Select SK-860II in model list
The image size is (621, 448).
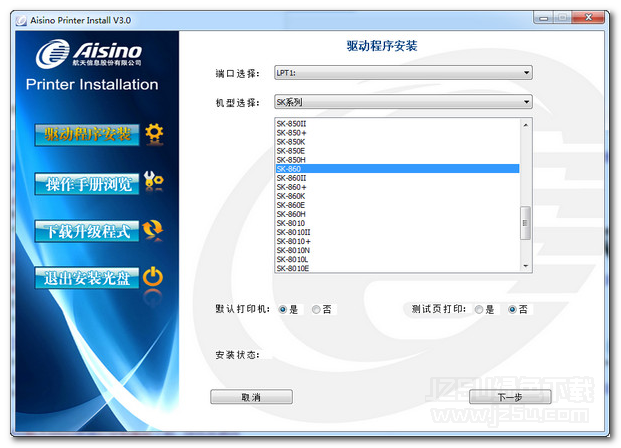tap(397, 178)
